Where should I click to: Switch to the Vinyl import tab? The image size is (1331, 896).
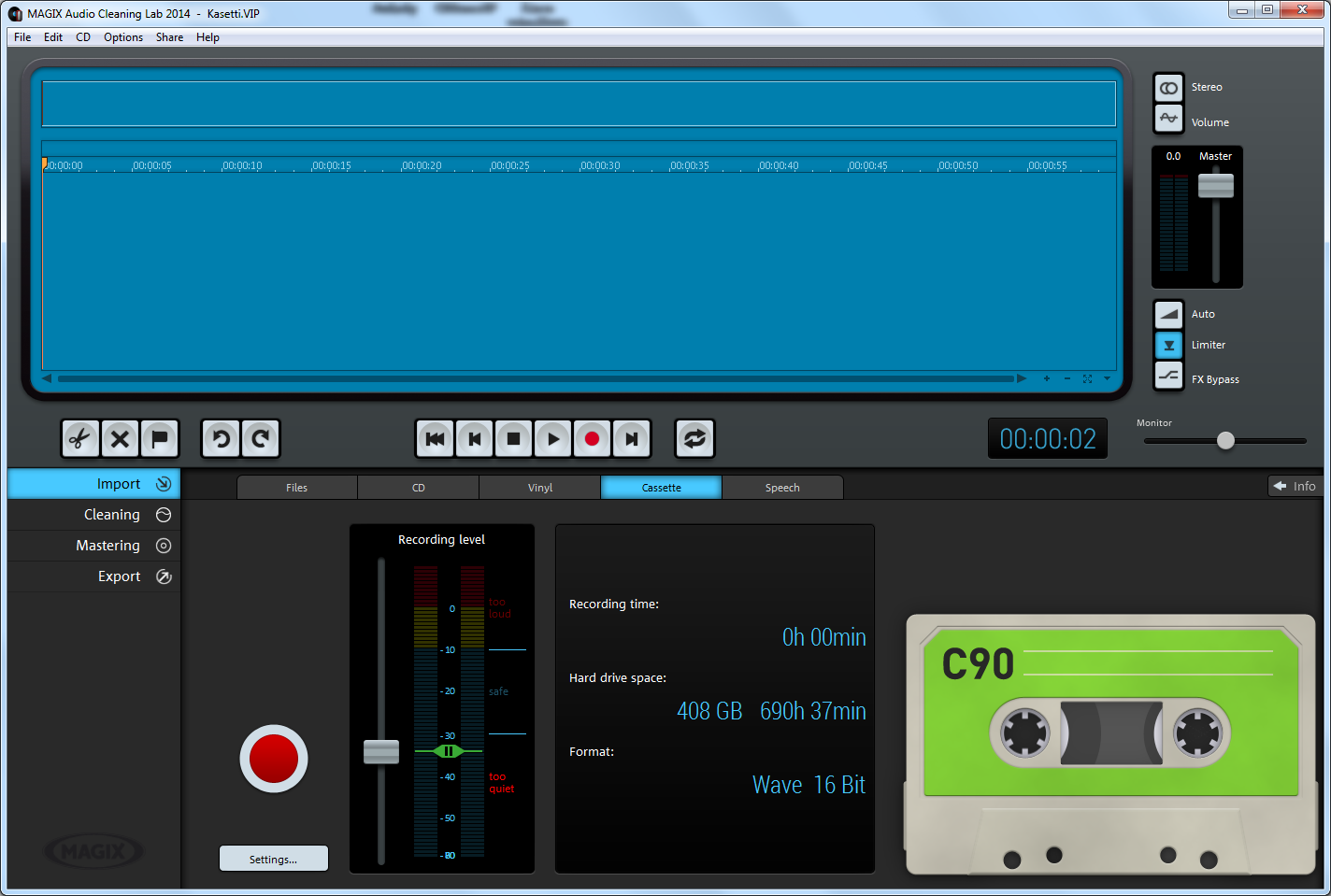point(540,488)
